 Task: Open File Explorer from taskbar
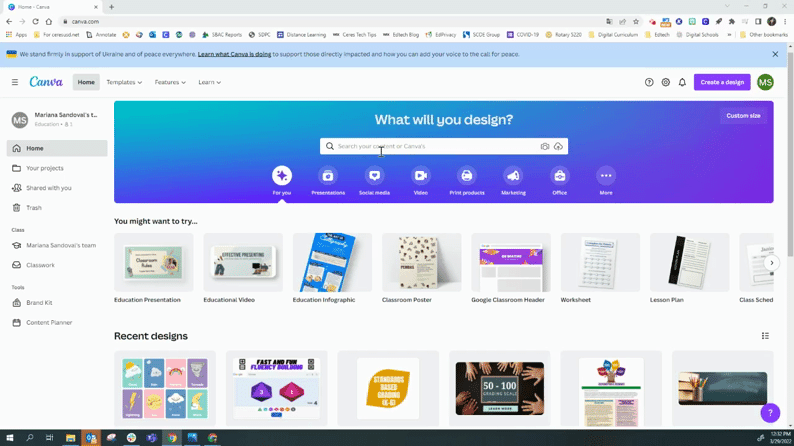[70, 437]
